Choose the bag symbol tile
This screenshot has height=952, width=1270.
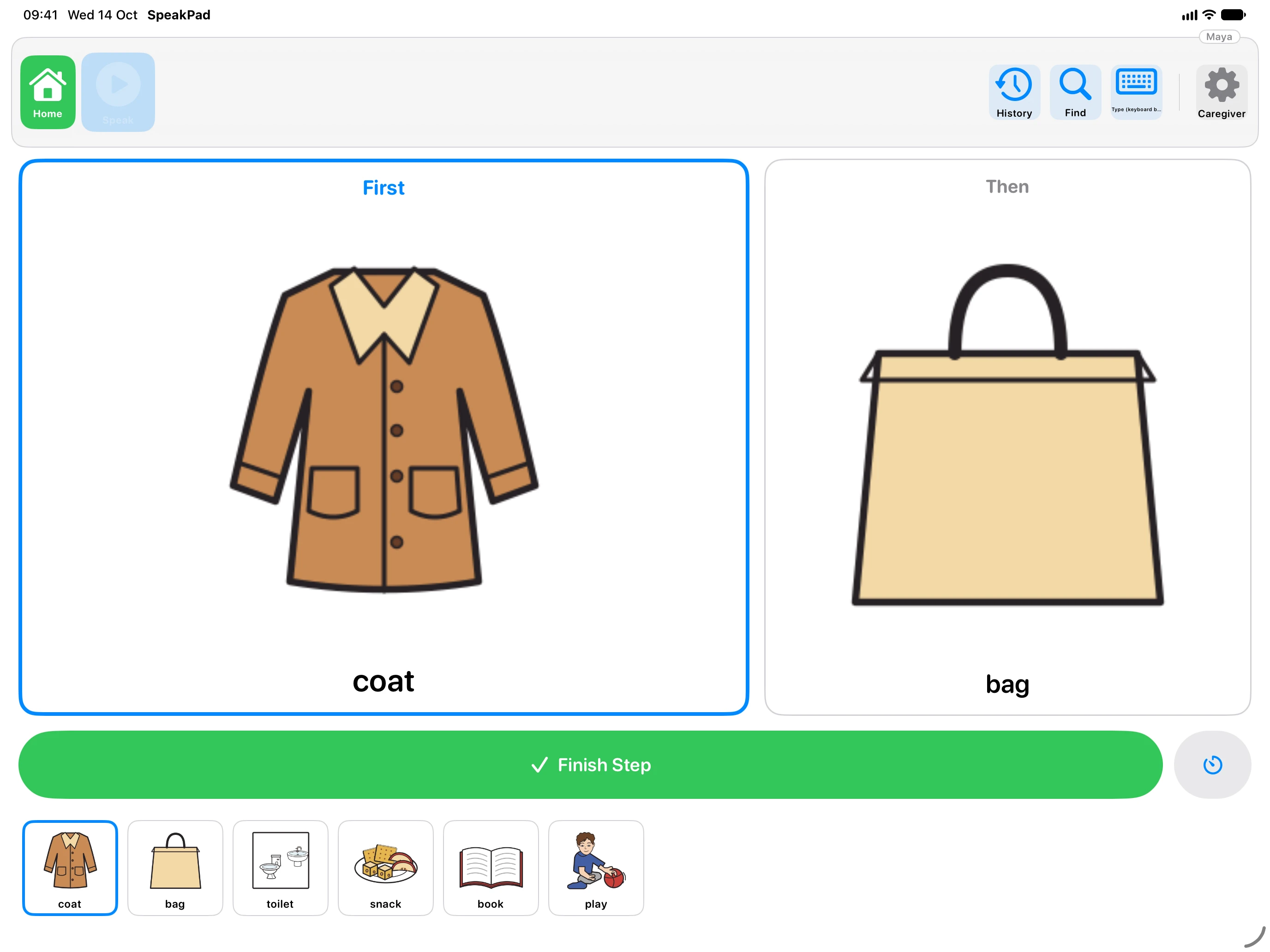click(x=175, y=868)
